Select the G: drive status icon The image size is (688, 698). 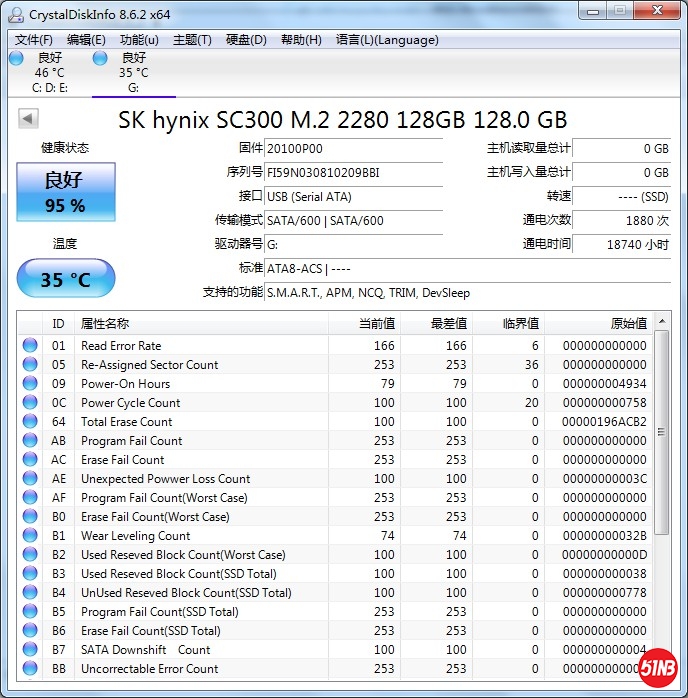(100, 59)
